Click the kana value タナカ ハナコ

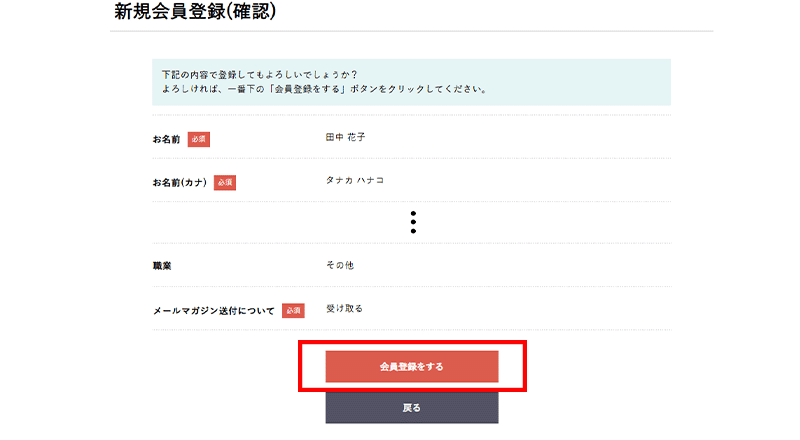click(x=355, y=180)
